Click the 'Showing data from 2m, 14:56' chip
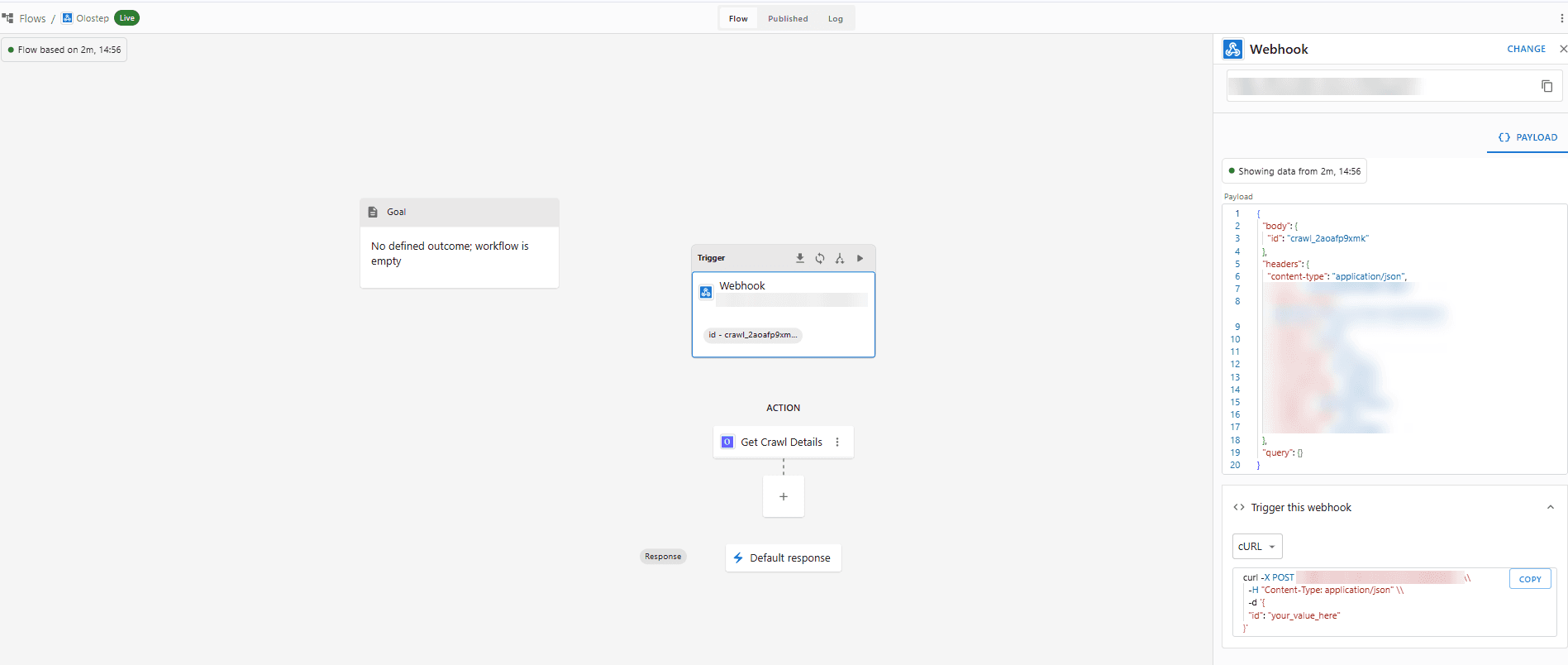1568x665 pixels. coord(1294,171)
